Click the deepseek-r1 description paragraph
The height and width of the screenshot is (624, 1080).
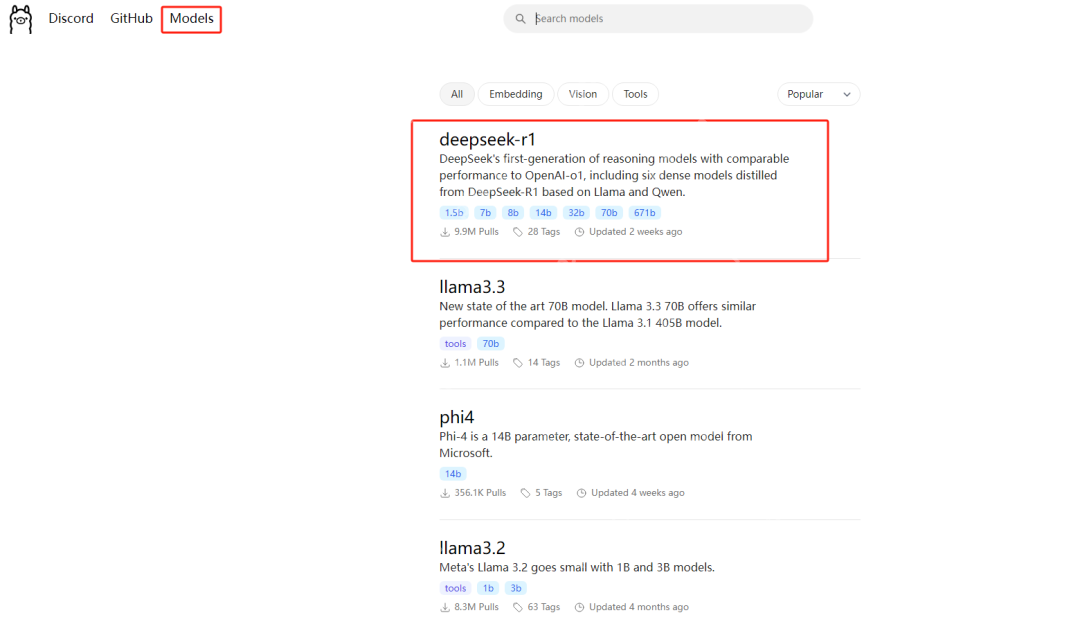pos(614,176)
